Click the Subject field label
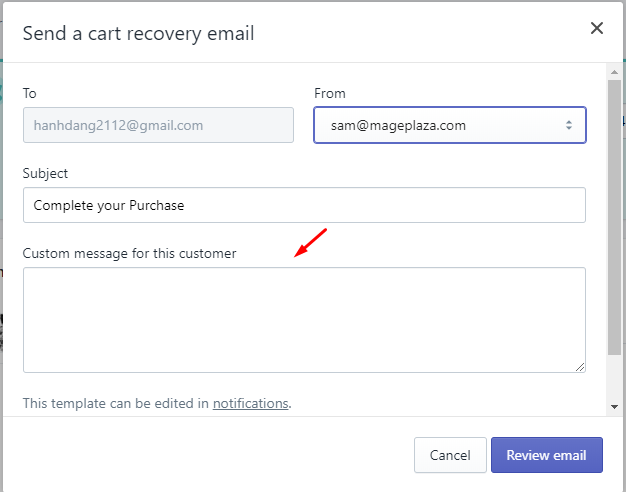This screenshot has width=626, height=492. click(x=45, y=174)
